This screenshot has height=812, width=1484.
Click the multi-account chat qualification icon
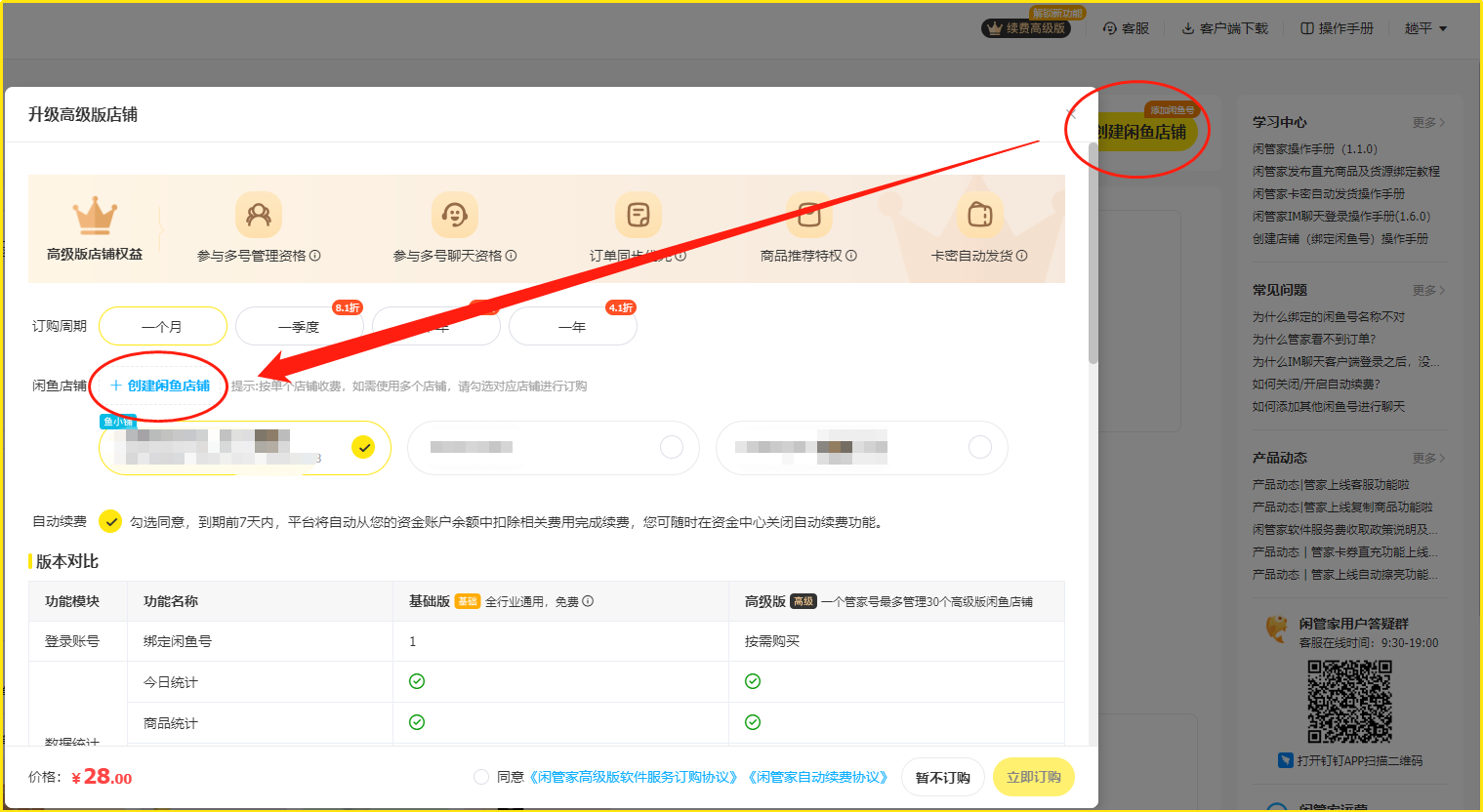tap(454, 215)
